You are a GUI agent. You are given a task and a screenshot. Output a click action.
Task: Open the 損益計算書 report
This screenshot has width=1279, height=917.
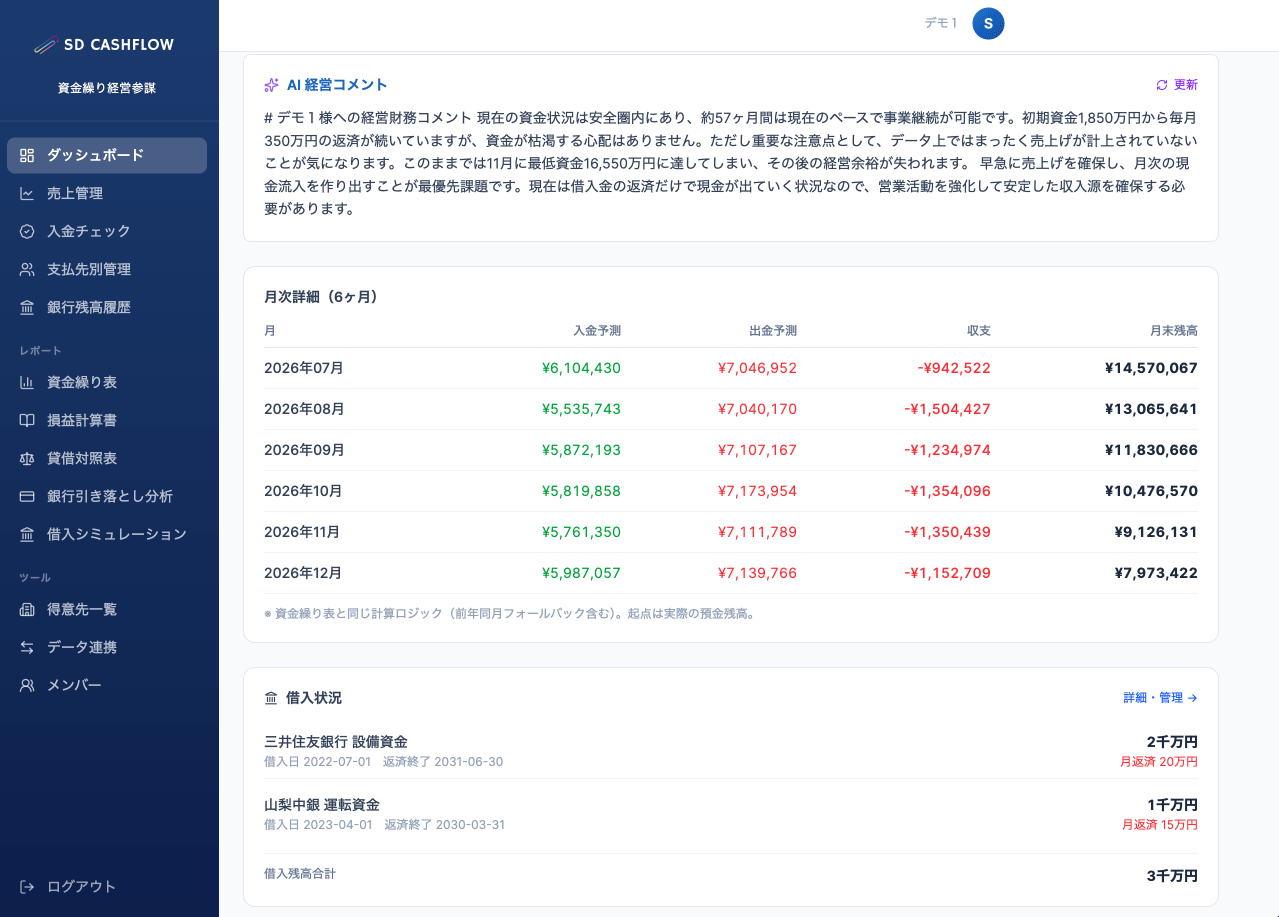tap(107, 420)
